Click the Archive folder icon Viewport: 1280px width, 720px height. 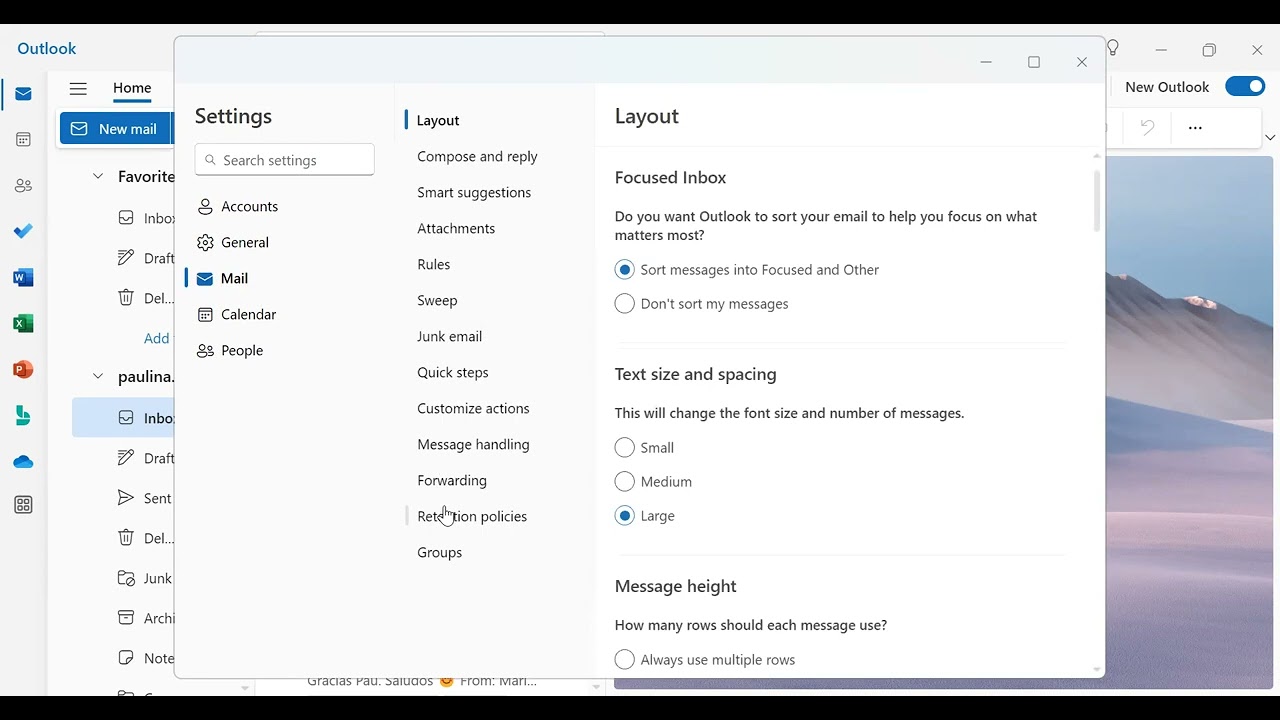coord(126,618)
